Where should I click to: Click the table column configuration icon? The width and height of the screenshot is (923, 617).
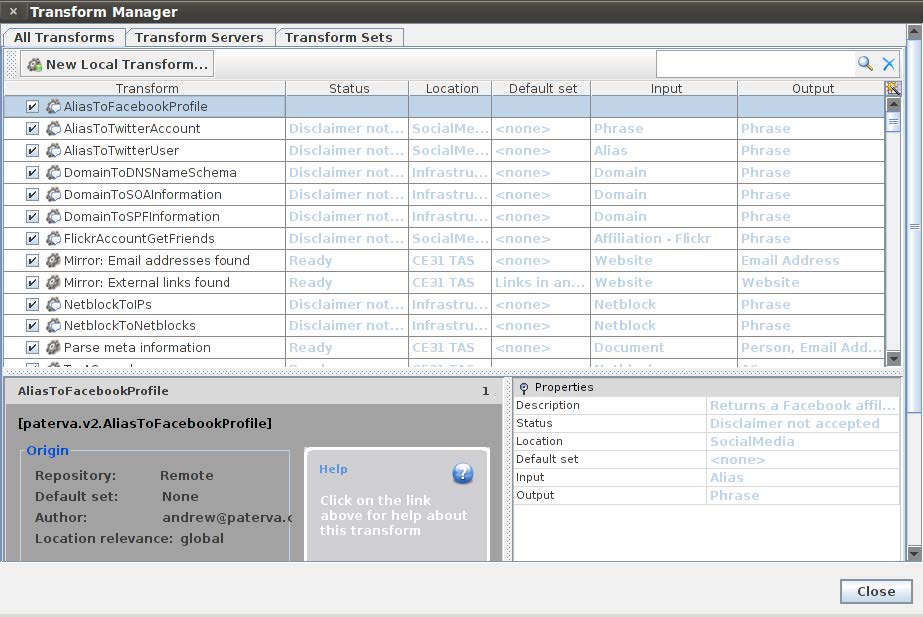(893, 88)
